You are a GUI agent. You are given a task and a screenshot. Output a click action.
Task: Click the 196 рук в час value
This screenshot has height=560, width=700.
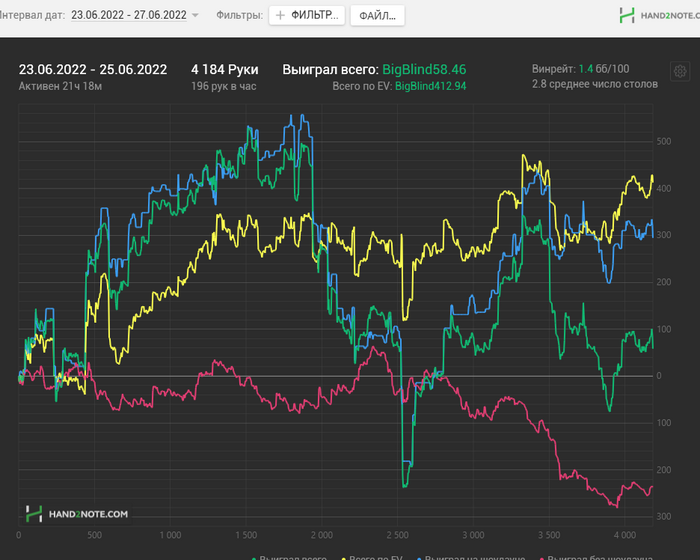[x=224, y=86]
